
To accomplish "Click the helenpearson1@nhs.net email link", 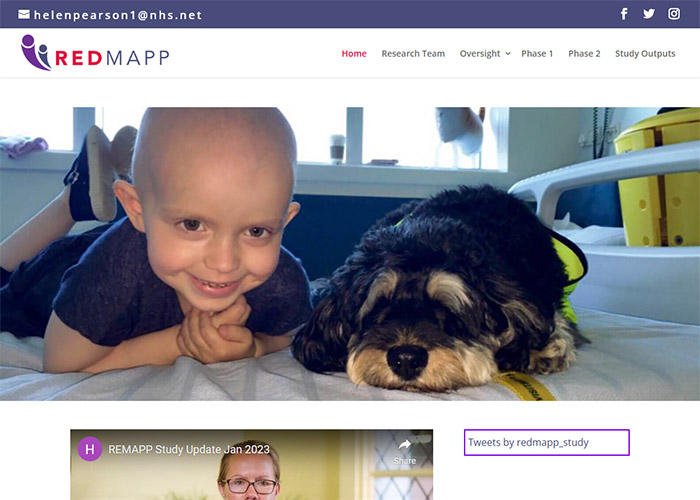I will coord(118,15).
